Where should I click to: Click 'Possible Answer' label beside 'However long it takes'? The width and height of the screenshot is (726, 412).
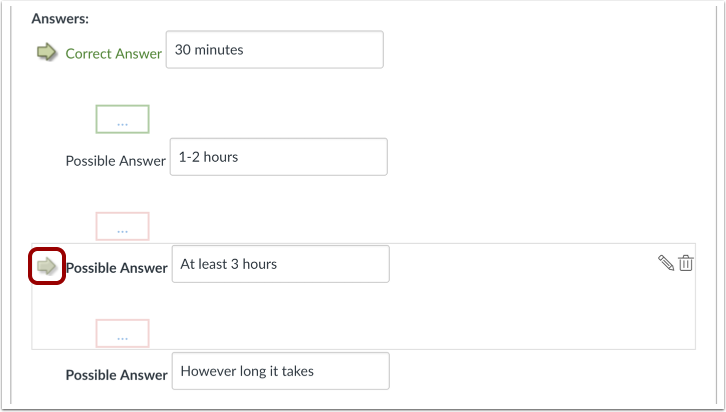pos(116,374)
